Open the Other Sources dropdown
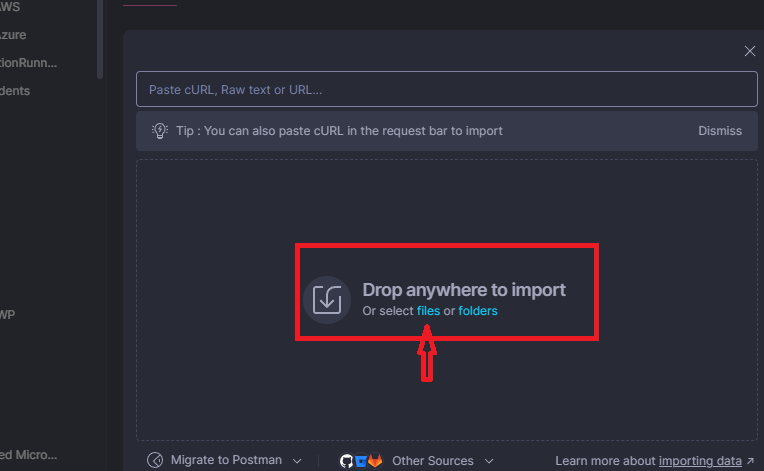Image resolution: width=764 pixels, height=471 pixels. coord(488,461)
